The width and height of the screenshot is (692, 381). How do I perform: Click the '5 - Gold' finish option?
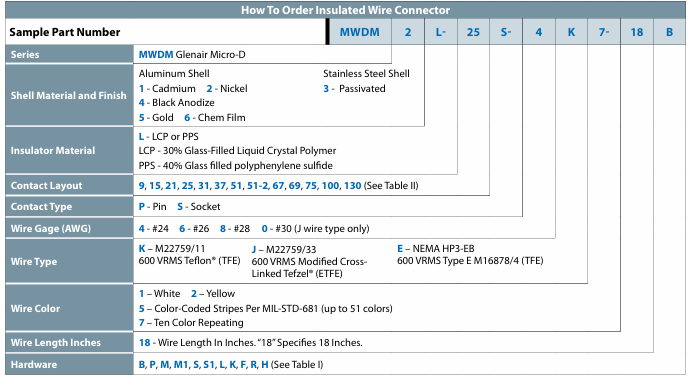[156, 118]
